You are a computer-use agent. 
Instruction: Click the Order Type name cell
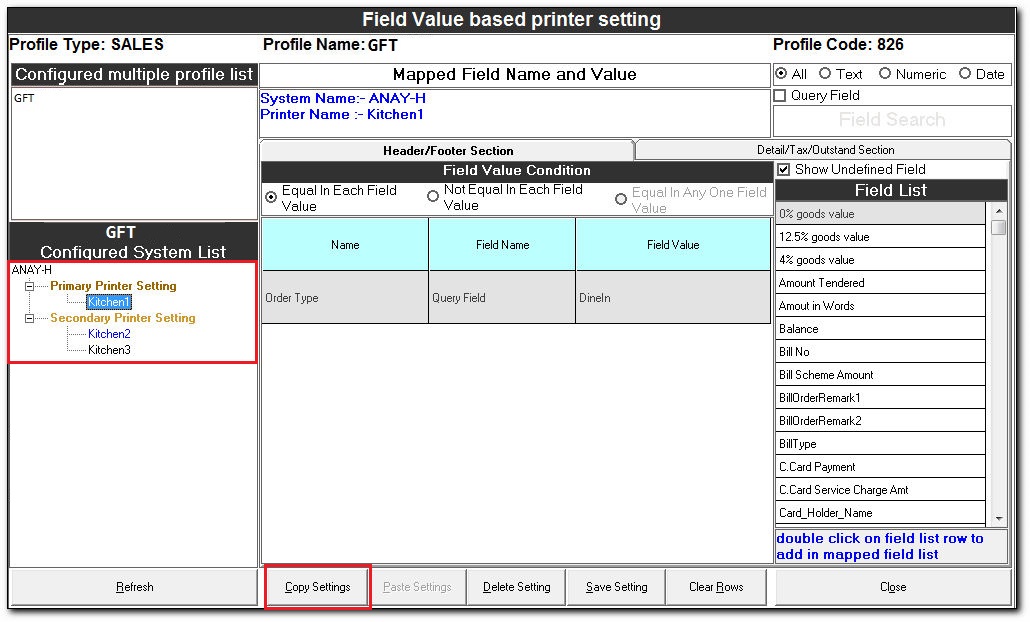point(345,298)
